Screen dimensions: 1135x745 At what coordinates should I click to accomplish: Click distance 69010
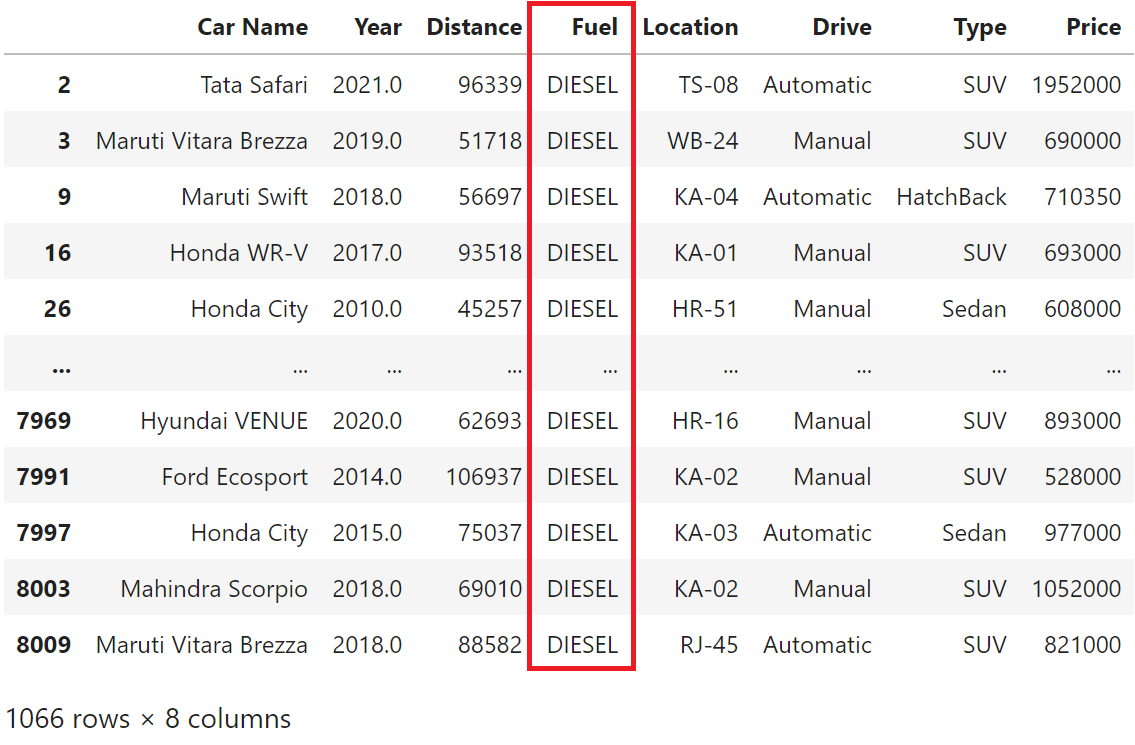point(490,589)
